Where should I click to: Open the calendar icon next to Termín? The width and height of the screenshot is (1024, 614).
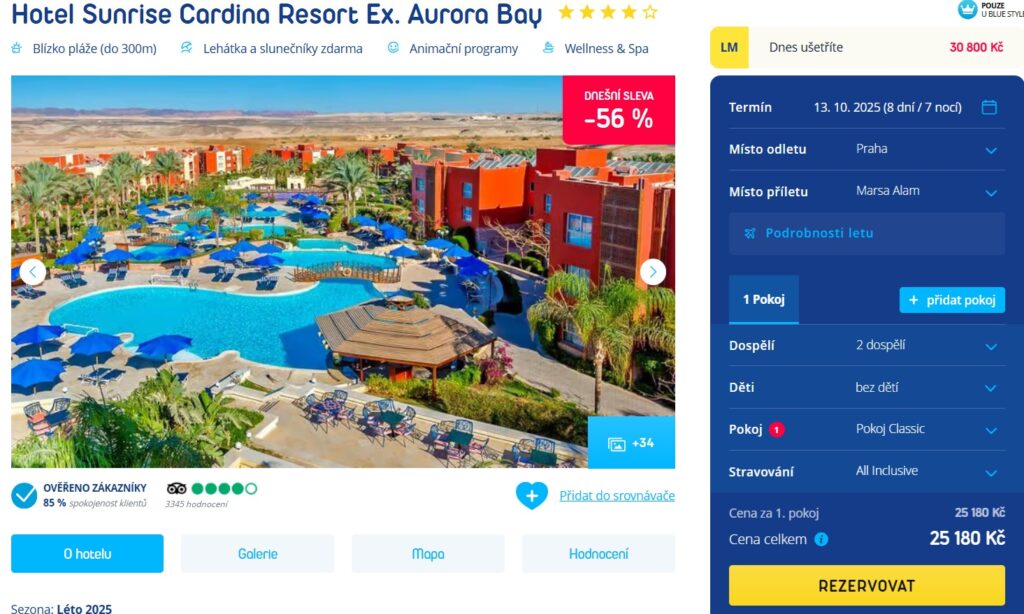click(x=989, y=107)
